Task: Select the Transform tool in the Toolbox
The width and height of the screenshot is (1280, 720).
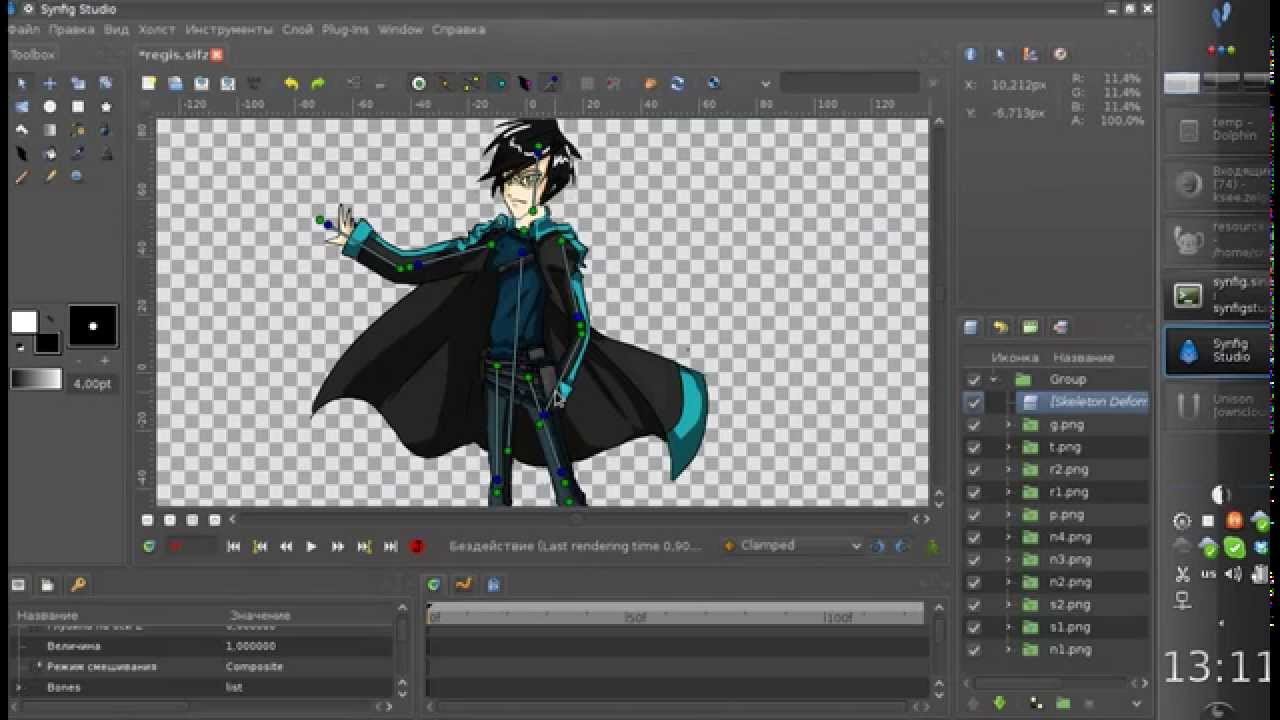Action: pyautogui.click(x=22, y=83)
